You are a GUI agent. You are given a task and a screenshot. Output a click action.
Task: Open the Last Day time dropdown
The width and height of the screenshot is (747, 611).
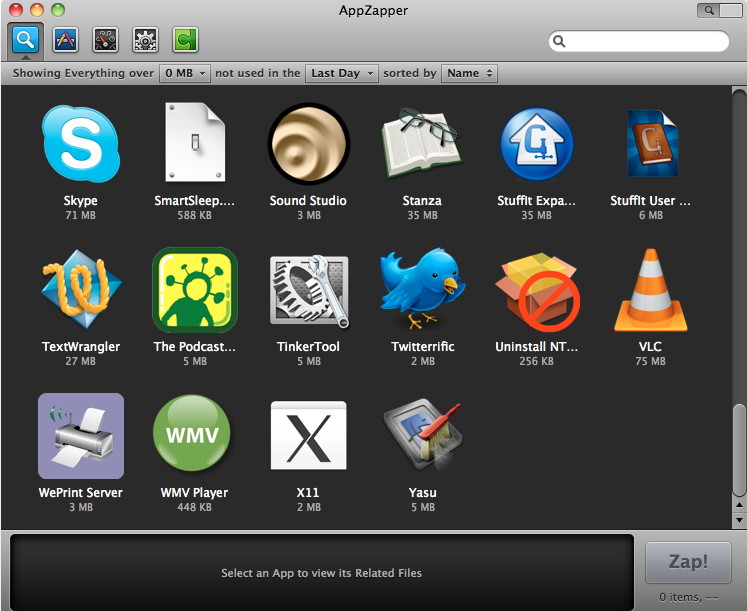[342, 73]
